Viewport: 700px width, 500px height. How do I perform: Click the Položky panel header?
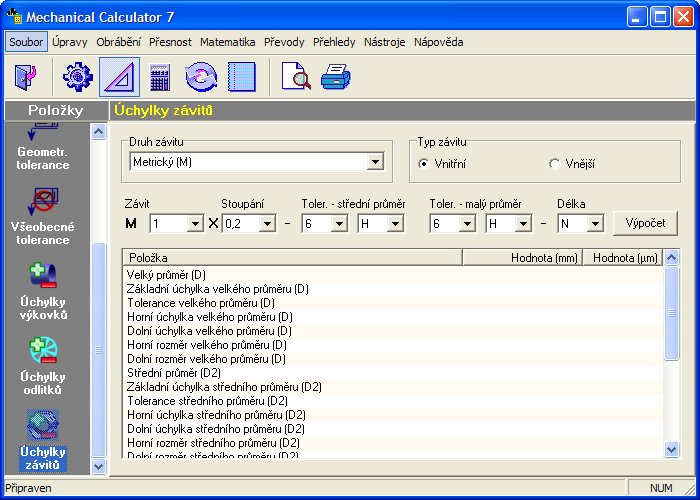56,110
